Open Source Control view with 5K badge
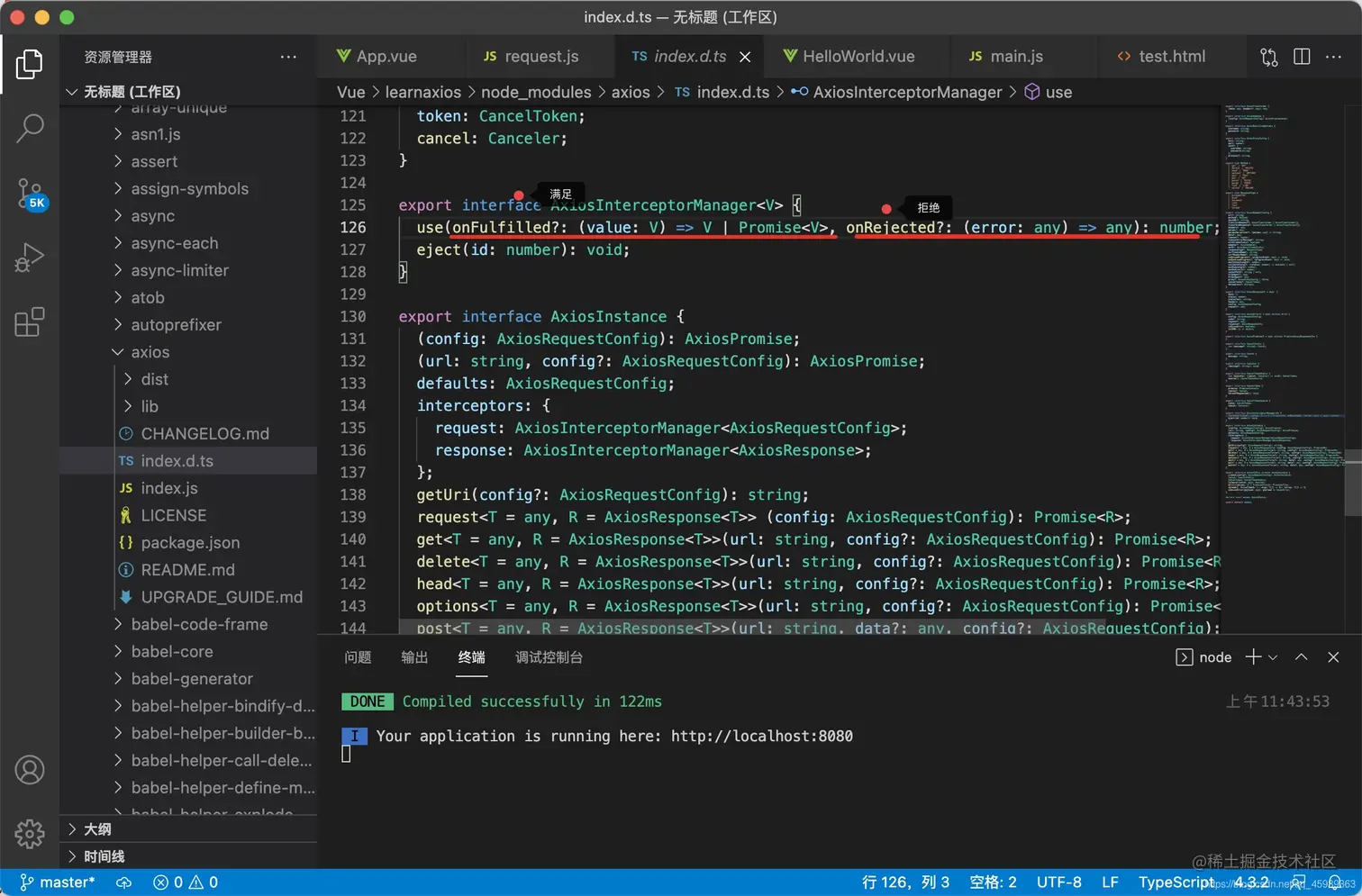Viewport: 1362px width, 896px height. tap(32, 194)
